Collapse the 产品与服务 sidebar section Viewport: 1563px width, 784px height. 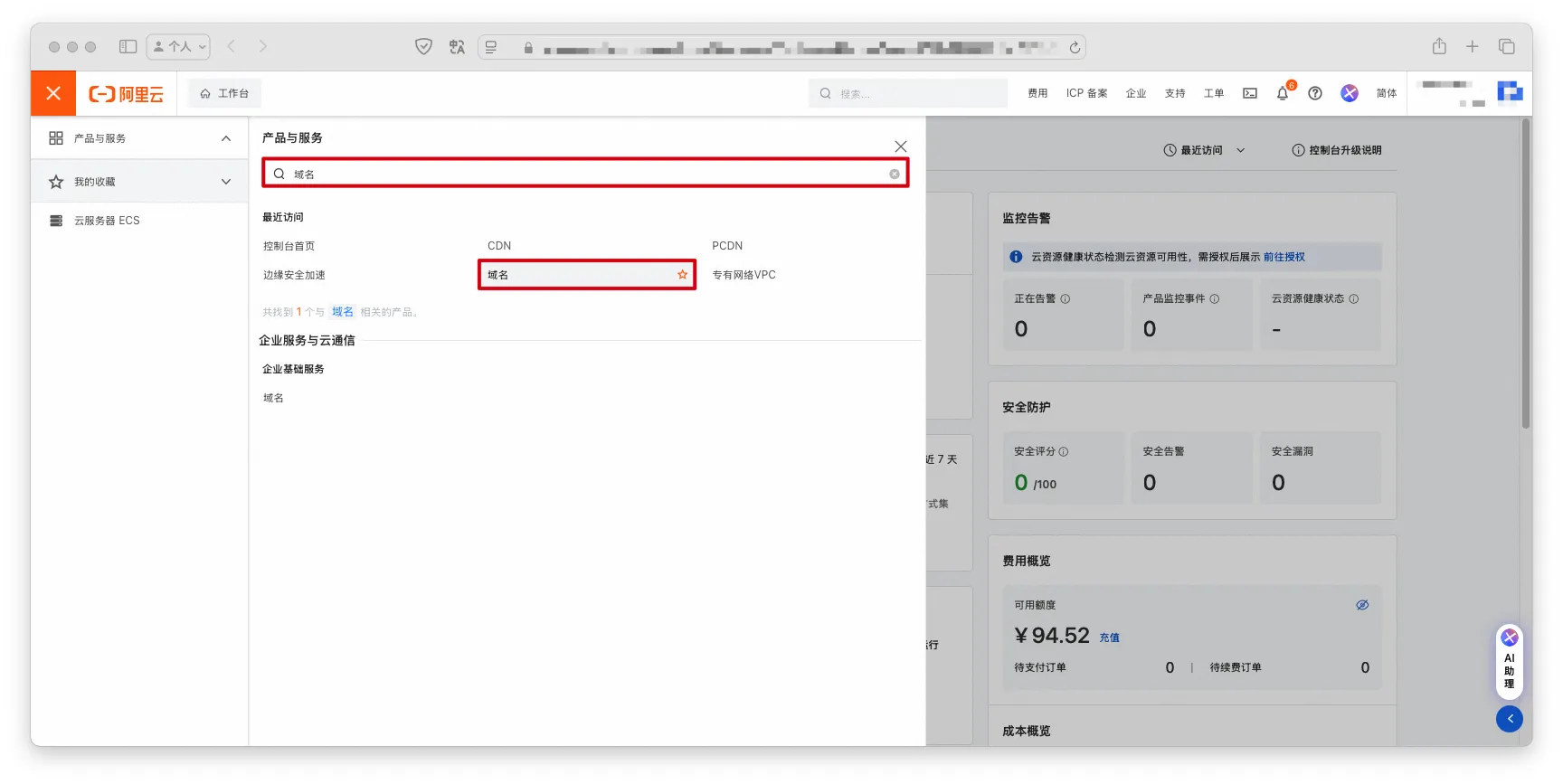tap(226, 138)
